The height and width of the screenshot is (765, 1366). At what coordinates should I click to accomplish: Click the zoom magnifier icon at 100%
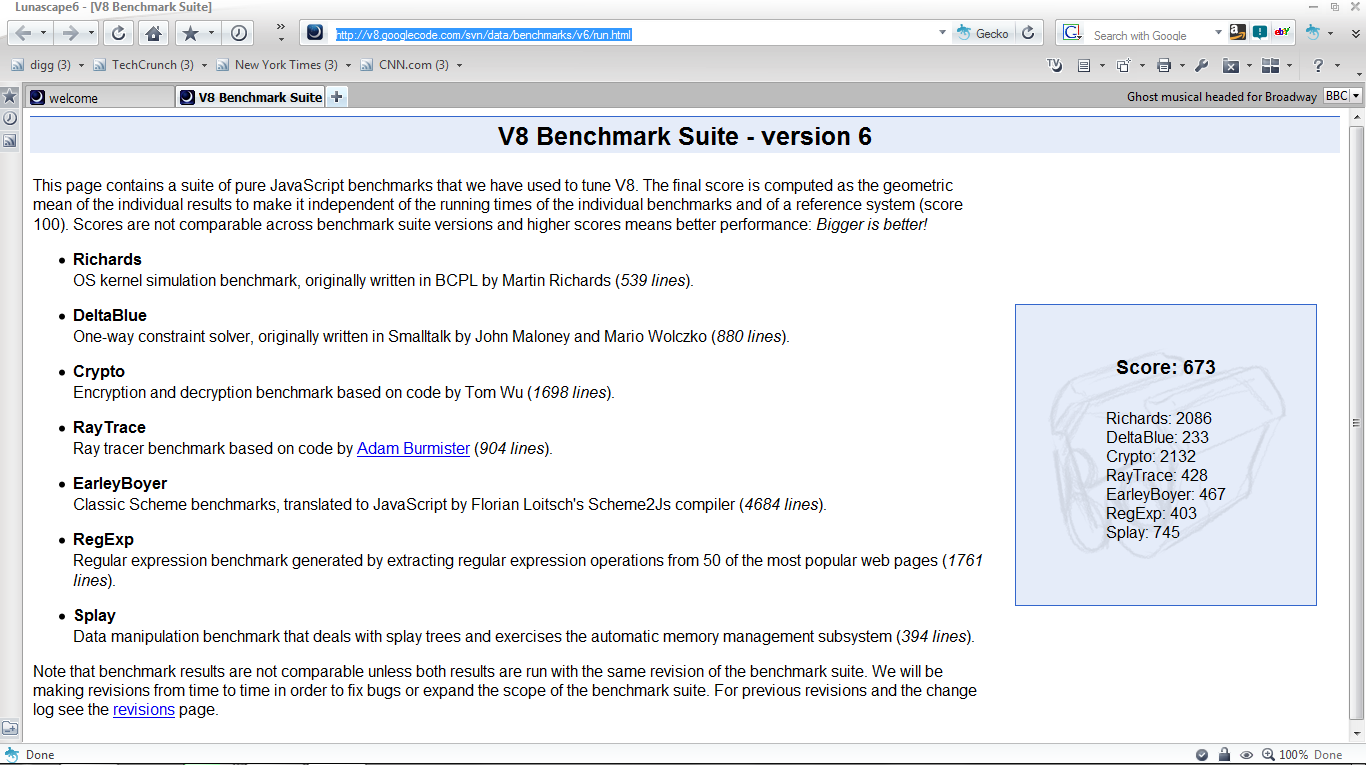[x=1268, y=755]
